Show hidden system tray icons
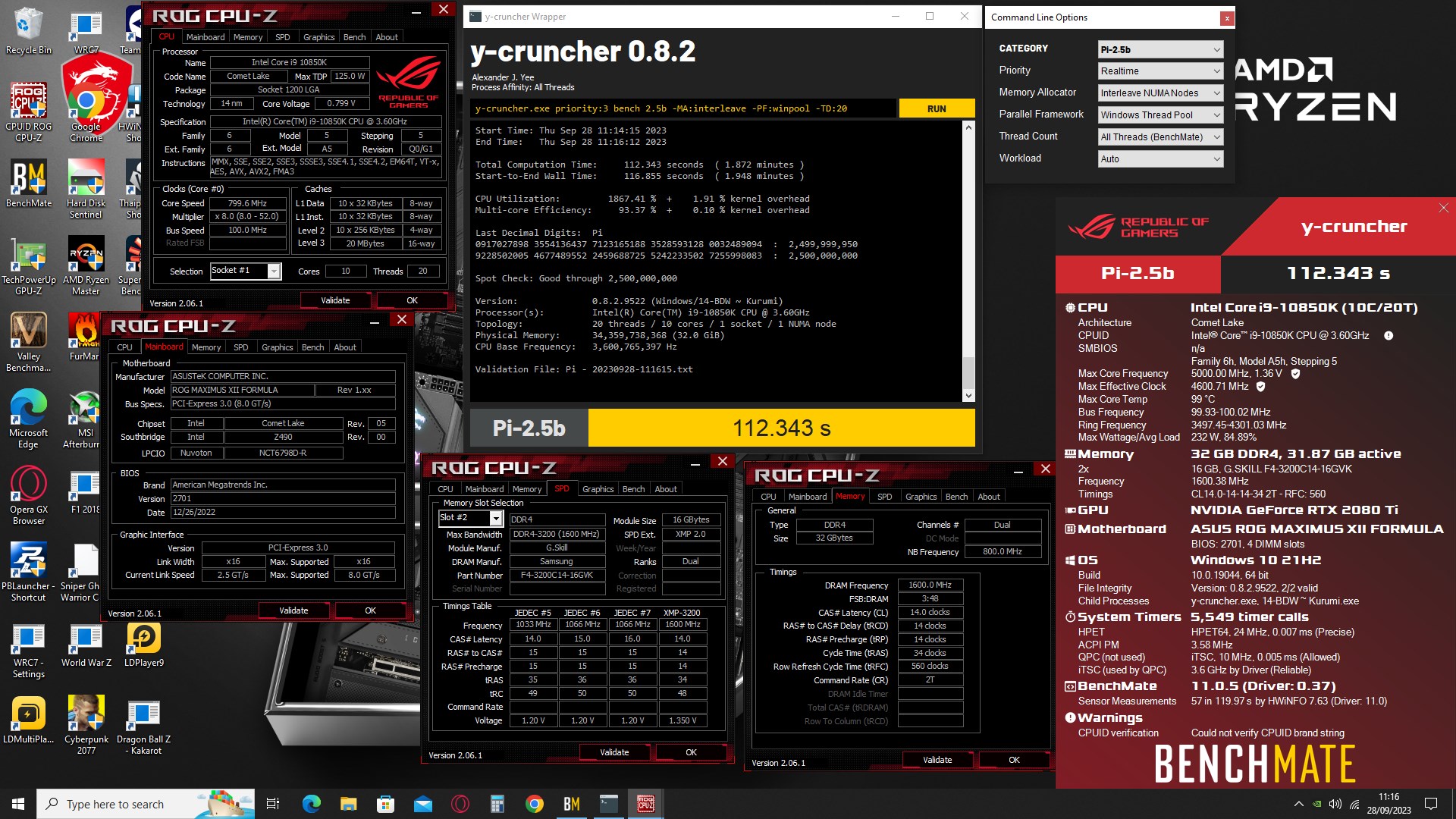The width and height of the screenshot is (1456, 819). tap(1298, 804)
